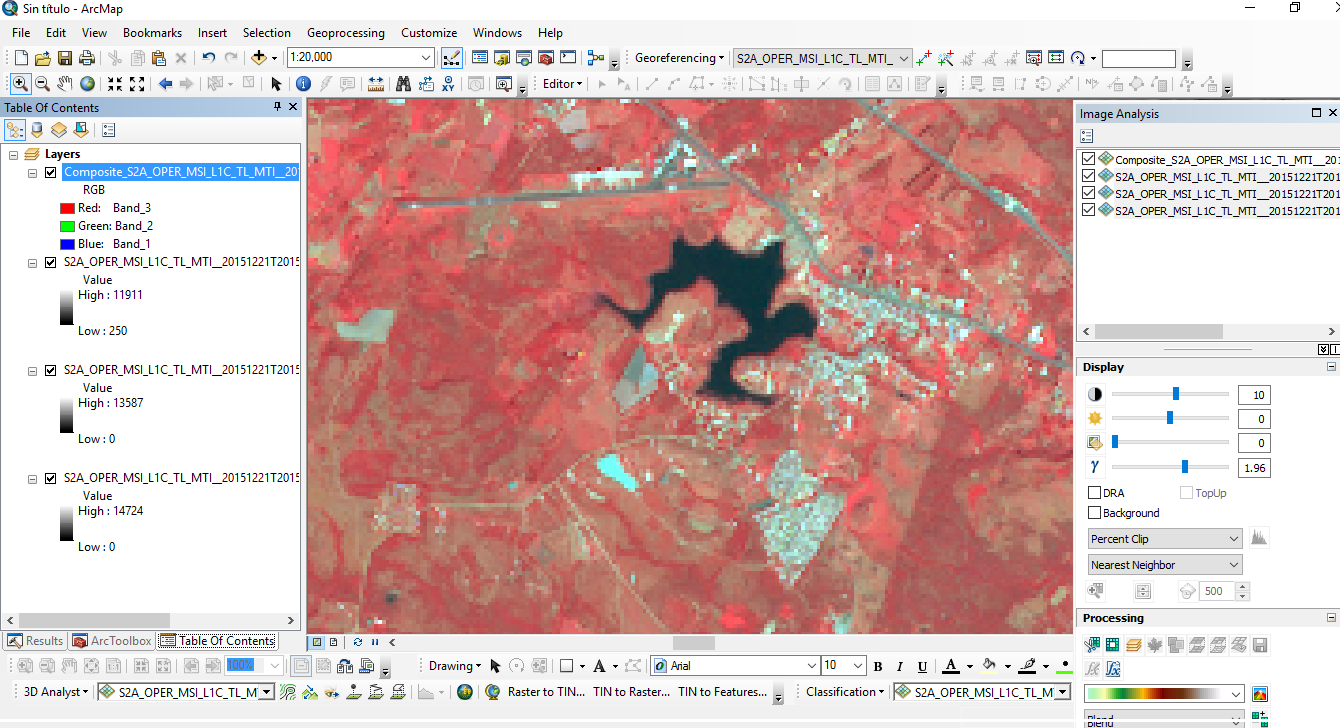Viewport: 1340px width, 728px height.
Task: Switch to the ArcToolbox tab
Action: (111, 640)
